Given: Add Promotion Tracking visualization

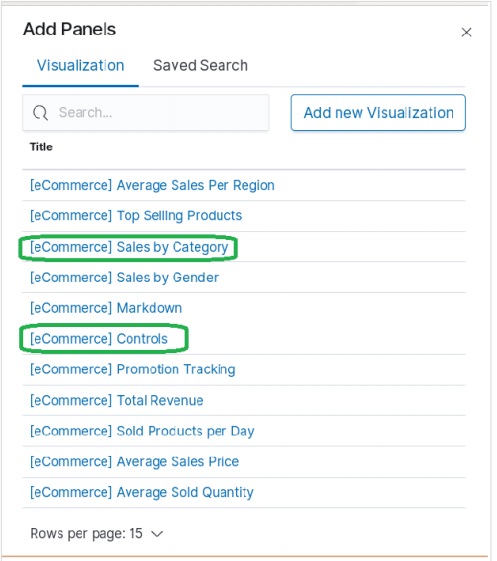Looking at the screenshot, I should [x=133, y=370].
